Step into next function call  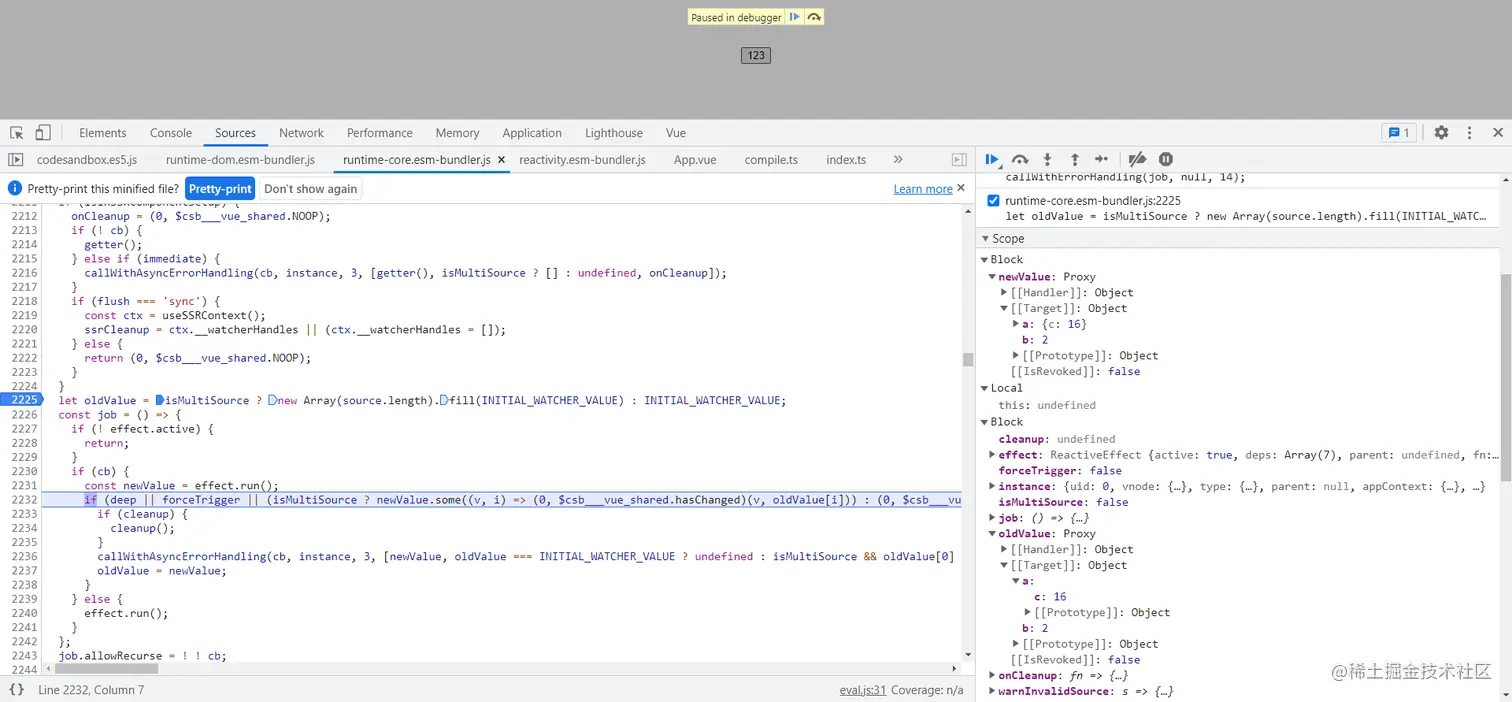[1047, 159]
